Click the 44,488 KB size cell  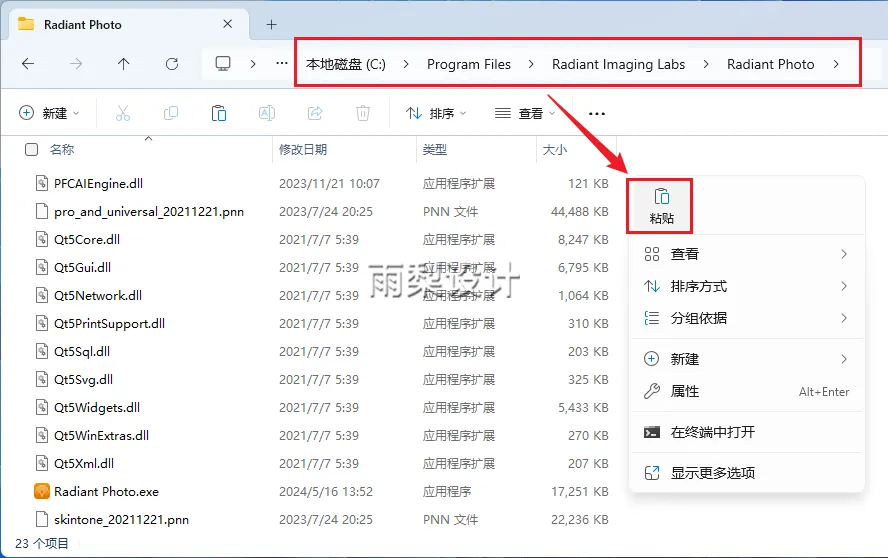(x=579, y=212)
